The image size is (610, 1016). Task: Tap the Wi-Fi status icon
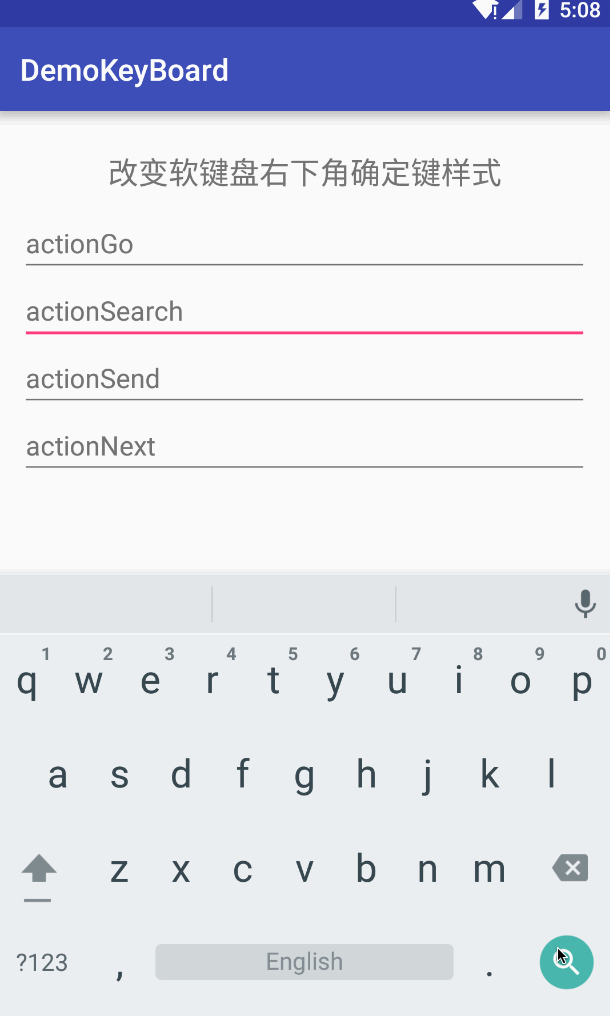point(484,11)
